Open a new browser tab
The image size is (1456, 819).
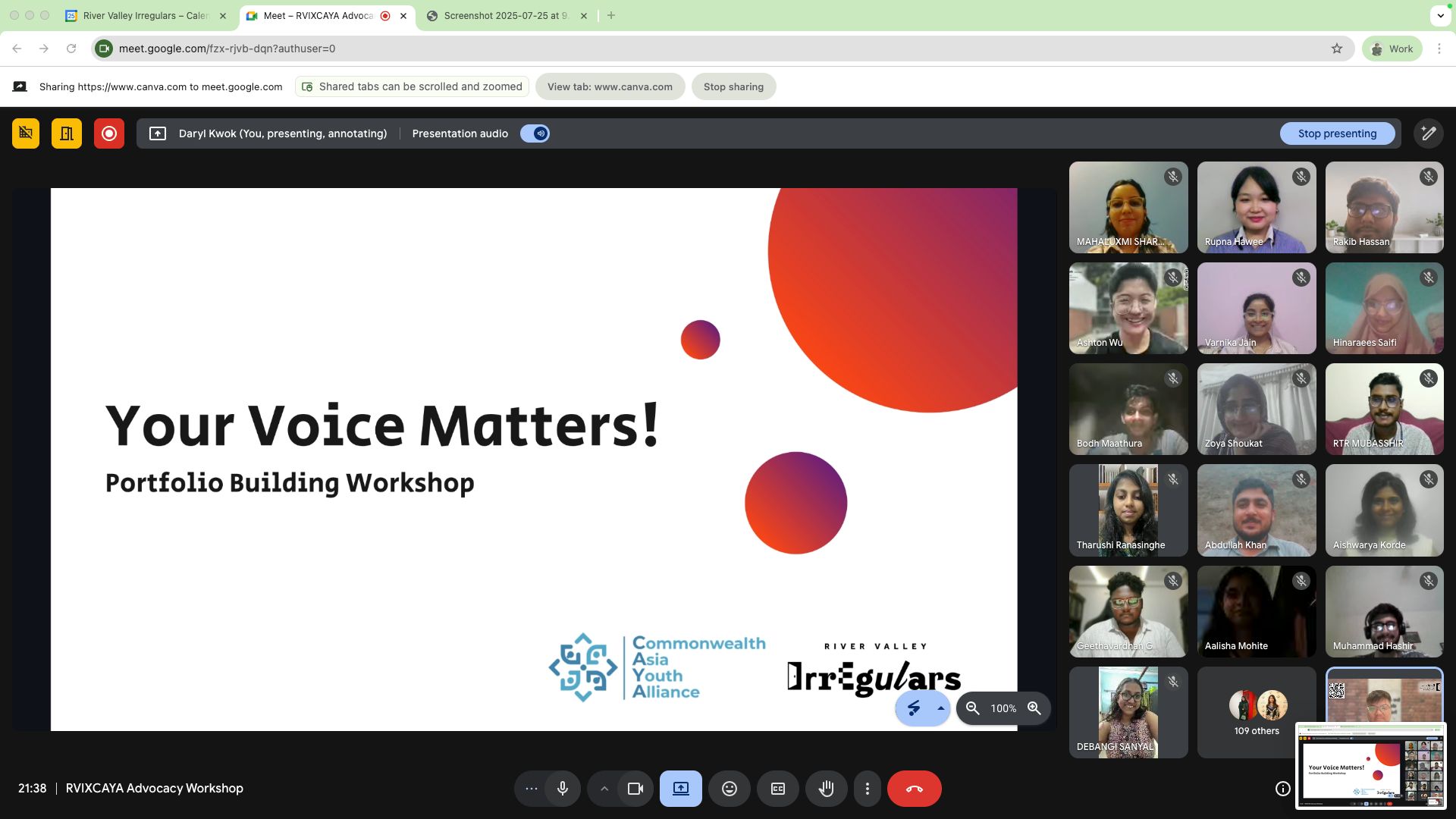[x=611, y=15]
